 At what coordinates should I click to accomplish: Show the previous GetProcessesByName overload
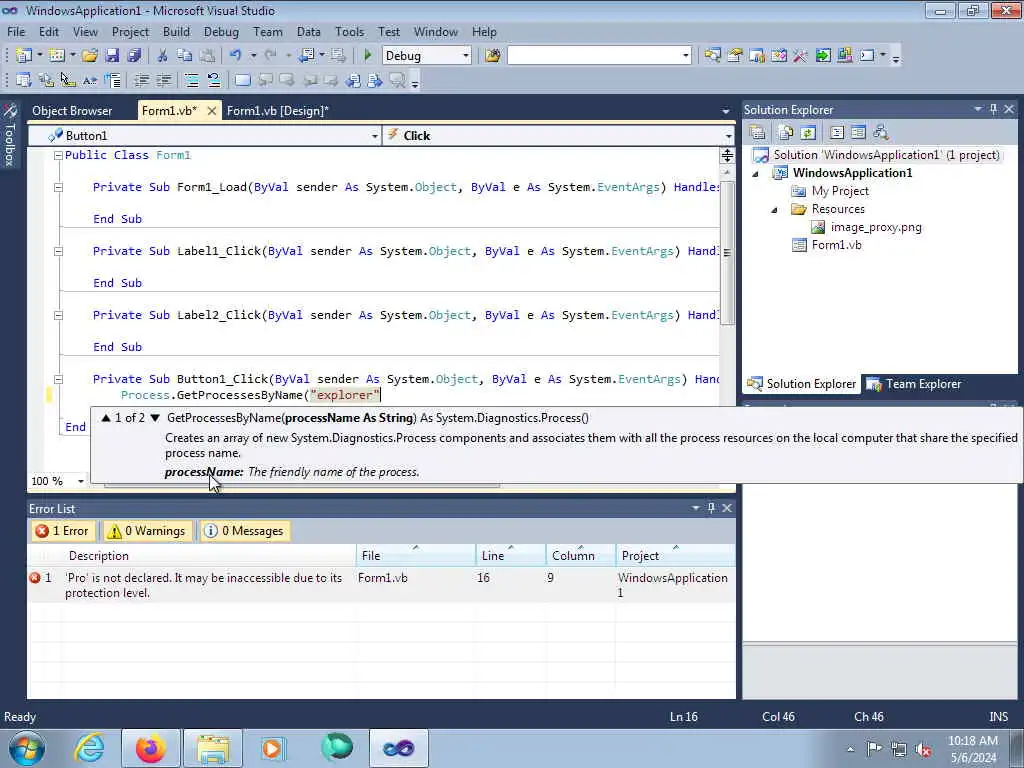(x=106, y=418)
